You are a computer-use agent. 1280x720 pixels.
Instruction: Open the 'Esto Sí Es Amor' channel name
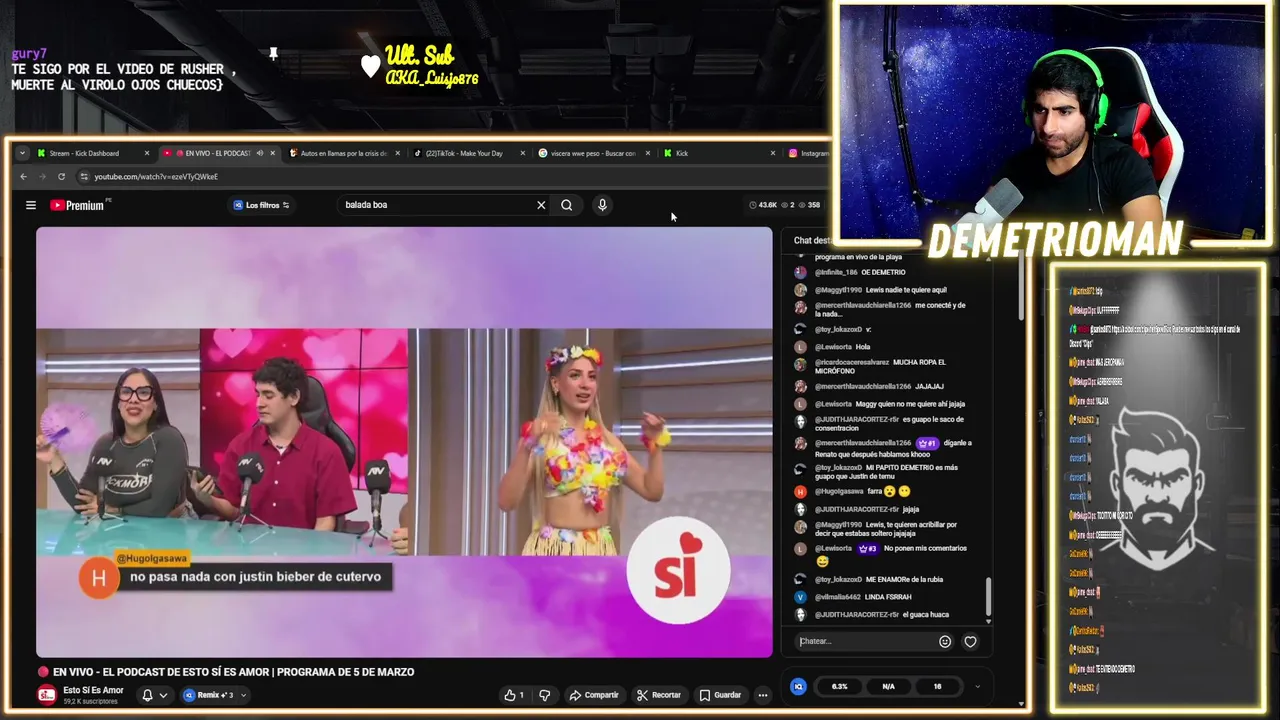click(x=93, y=690)
